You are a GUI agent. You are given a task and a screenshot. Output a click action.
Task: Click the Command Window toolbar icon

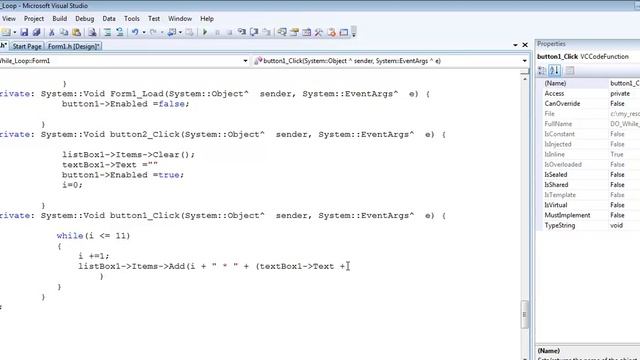344,32
